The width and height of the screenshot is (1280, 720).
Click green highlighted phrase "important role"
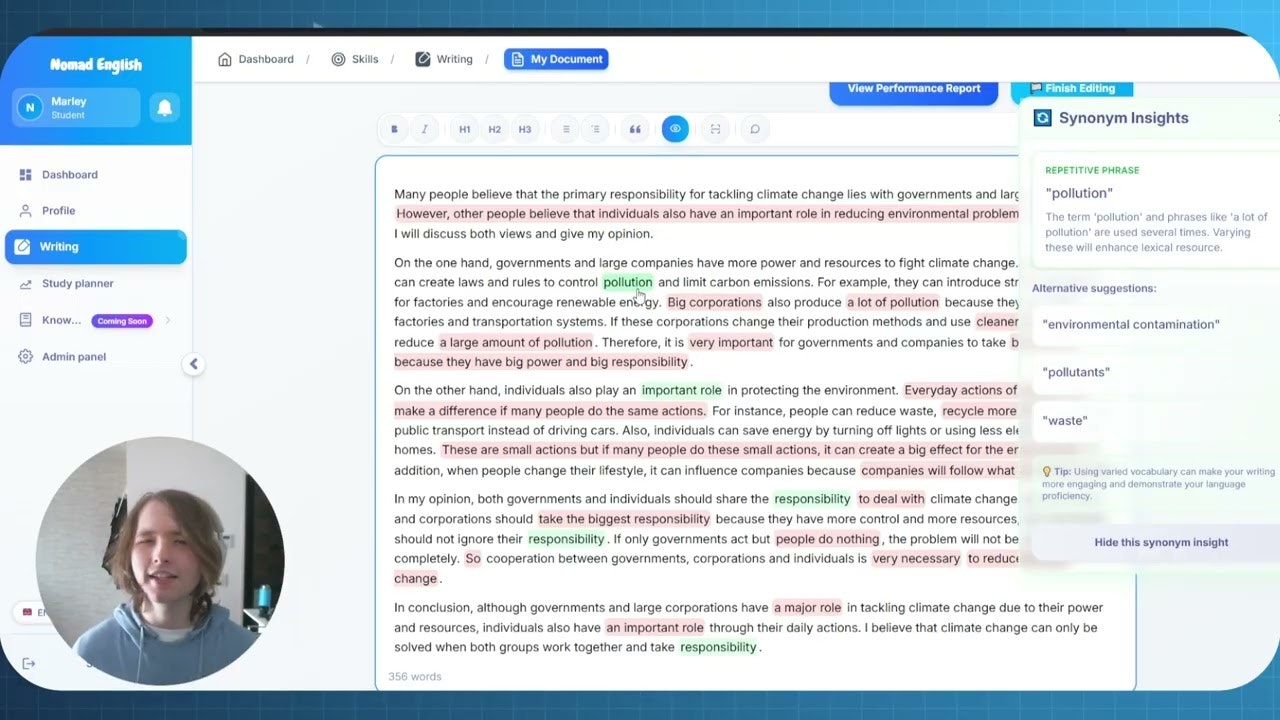681,390
